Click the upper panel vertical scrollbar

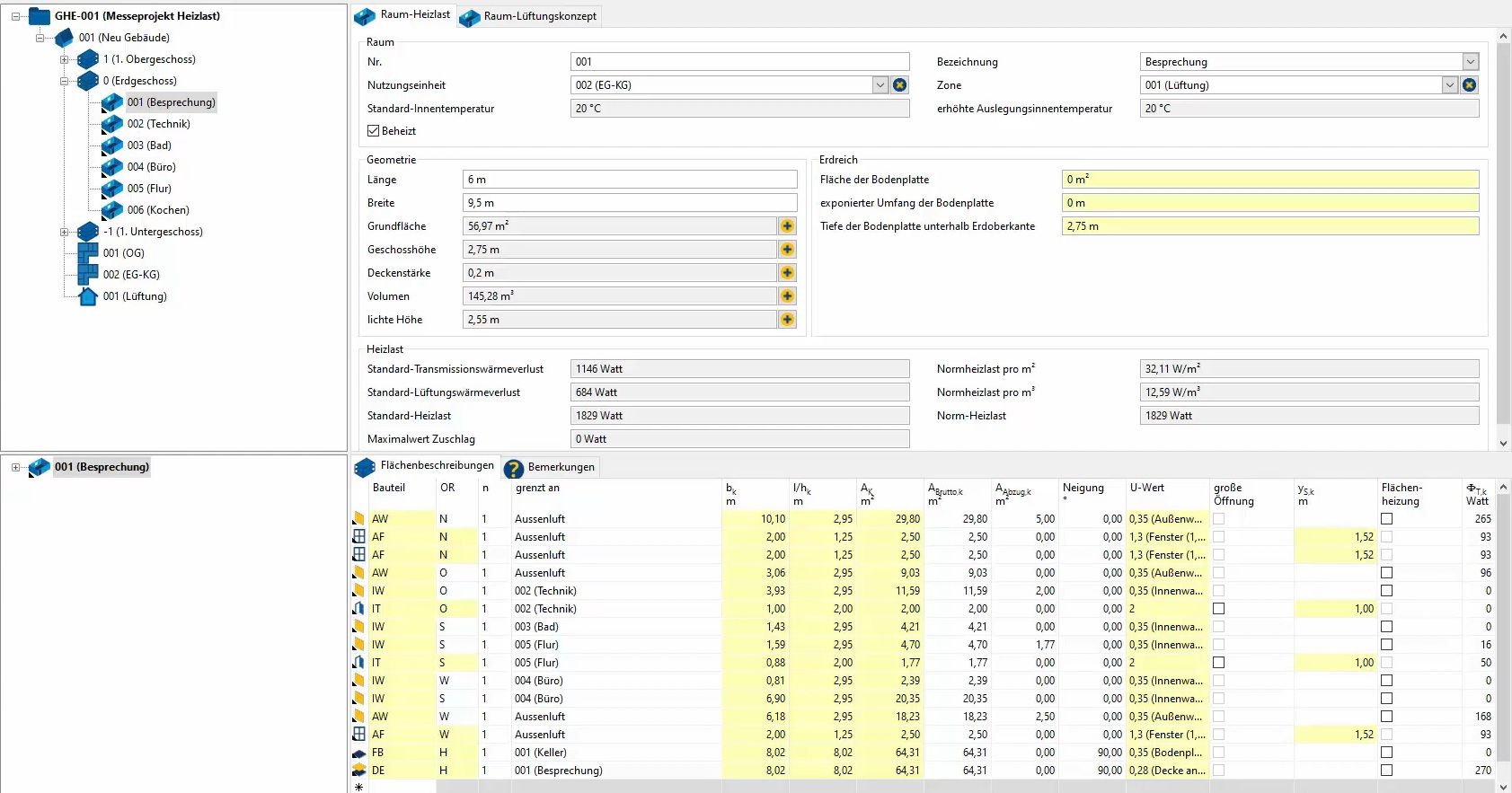point(1504,241)
